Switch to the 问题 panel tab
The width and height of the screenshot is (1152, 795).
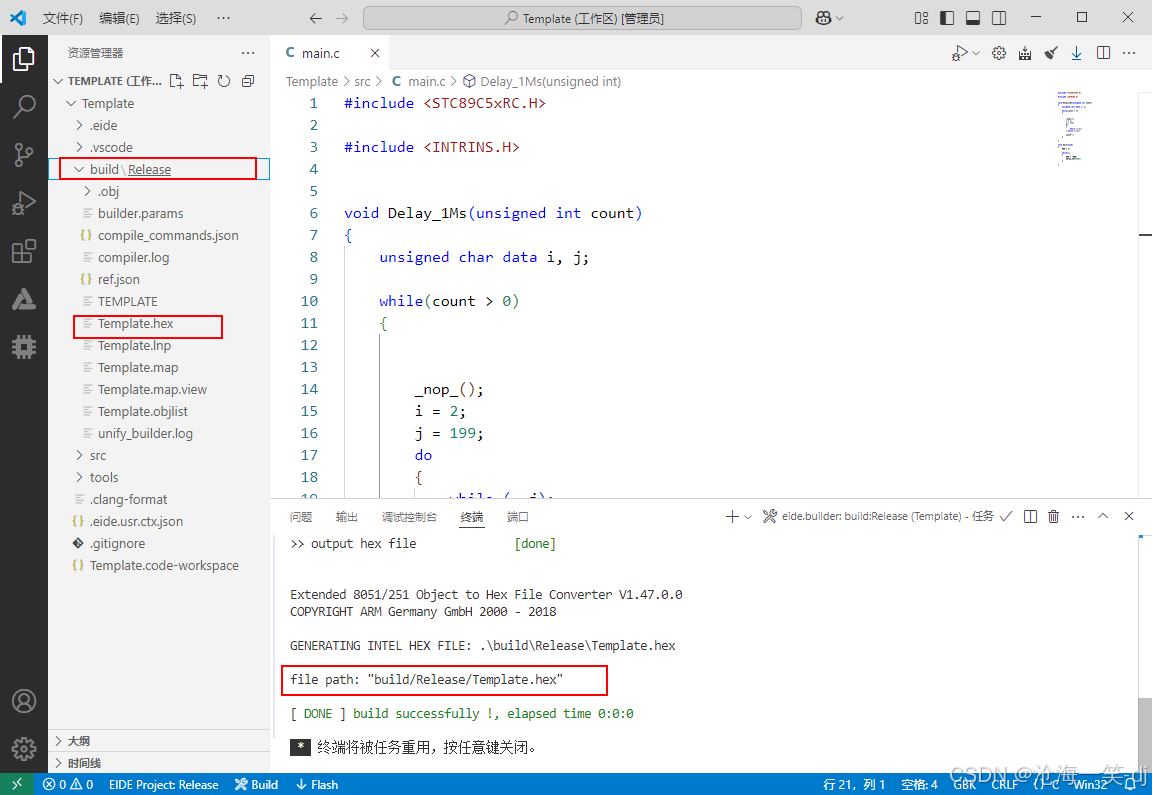[x=301, y=517]
